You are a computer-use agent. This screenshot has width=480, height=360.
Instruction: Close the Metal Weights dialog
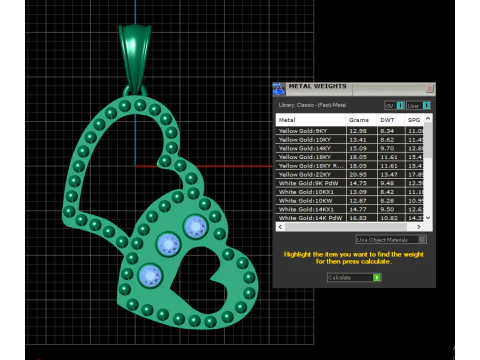(x=429, y=88)
